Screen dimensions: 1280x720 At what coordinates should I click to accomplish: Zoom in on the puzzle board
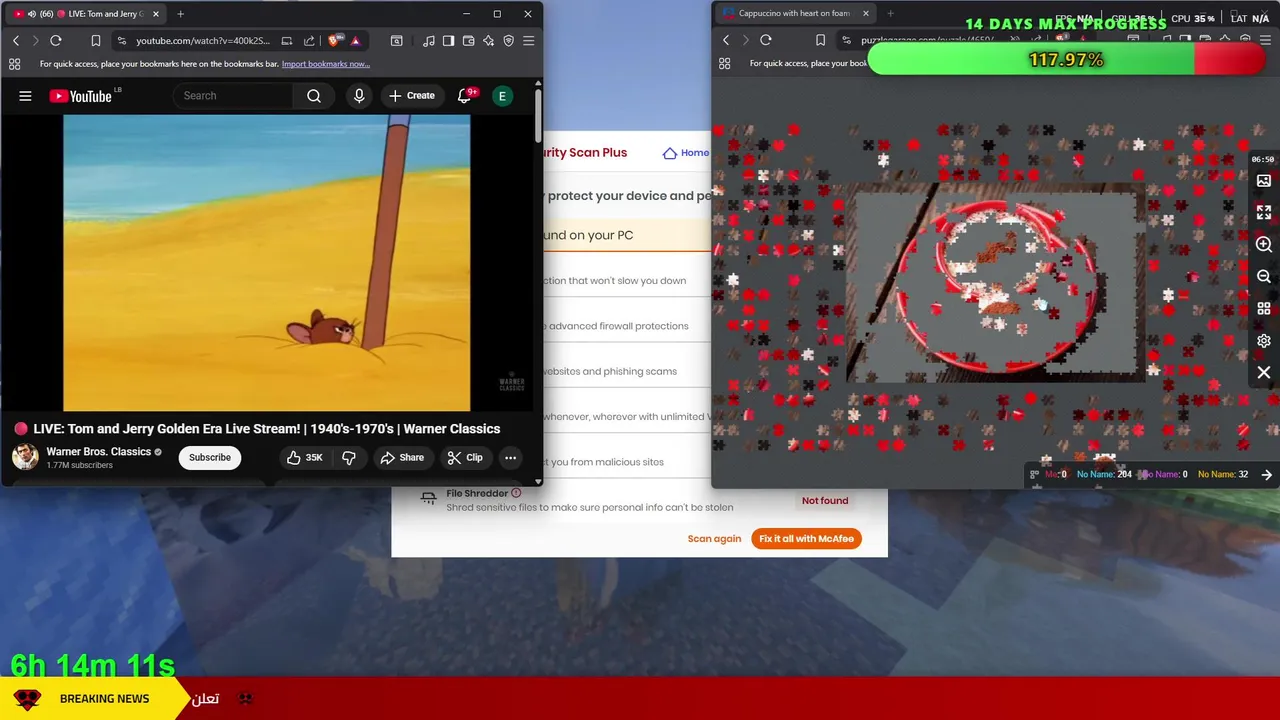pyautogui.click(x=1264, y=245)
